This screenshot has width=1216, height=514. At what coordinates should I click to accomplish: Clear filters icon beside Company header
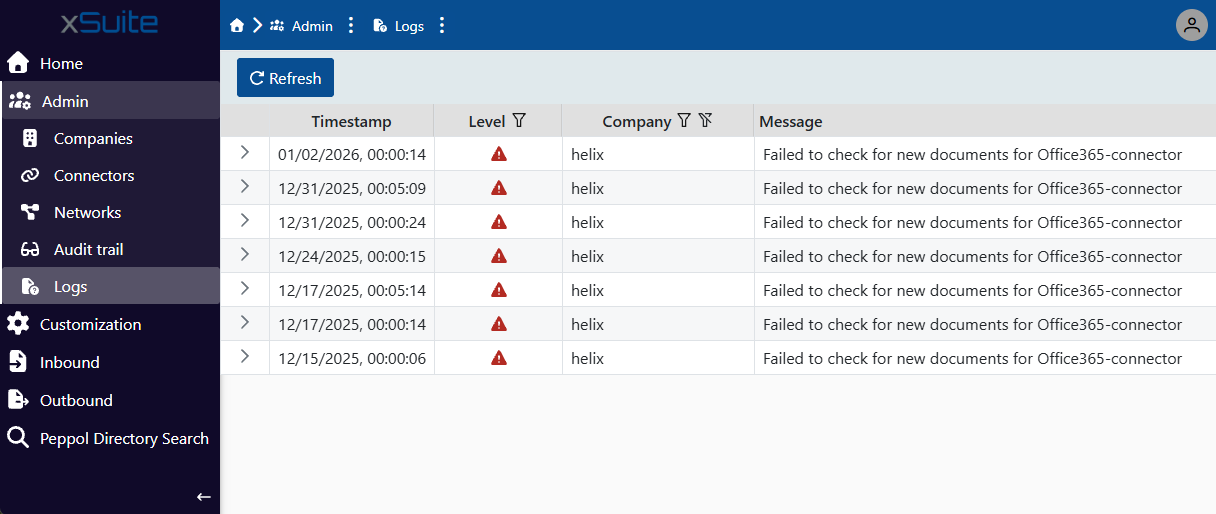click(705, 121)
